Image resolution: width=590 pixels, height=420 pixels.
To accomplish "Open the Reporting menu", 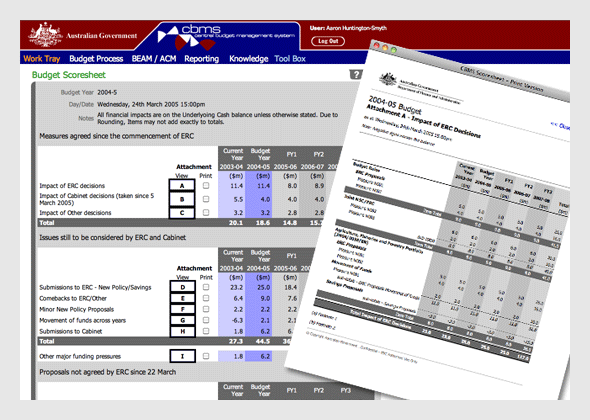I will 202,59.
